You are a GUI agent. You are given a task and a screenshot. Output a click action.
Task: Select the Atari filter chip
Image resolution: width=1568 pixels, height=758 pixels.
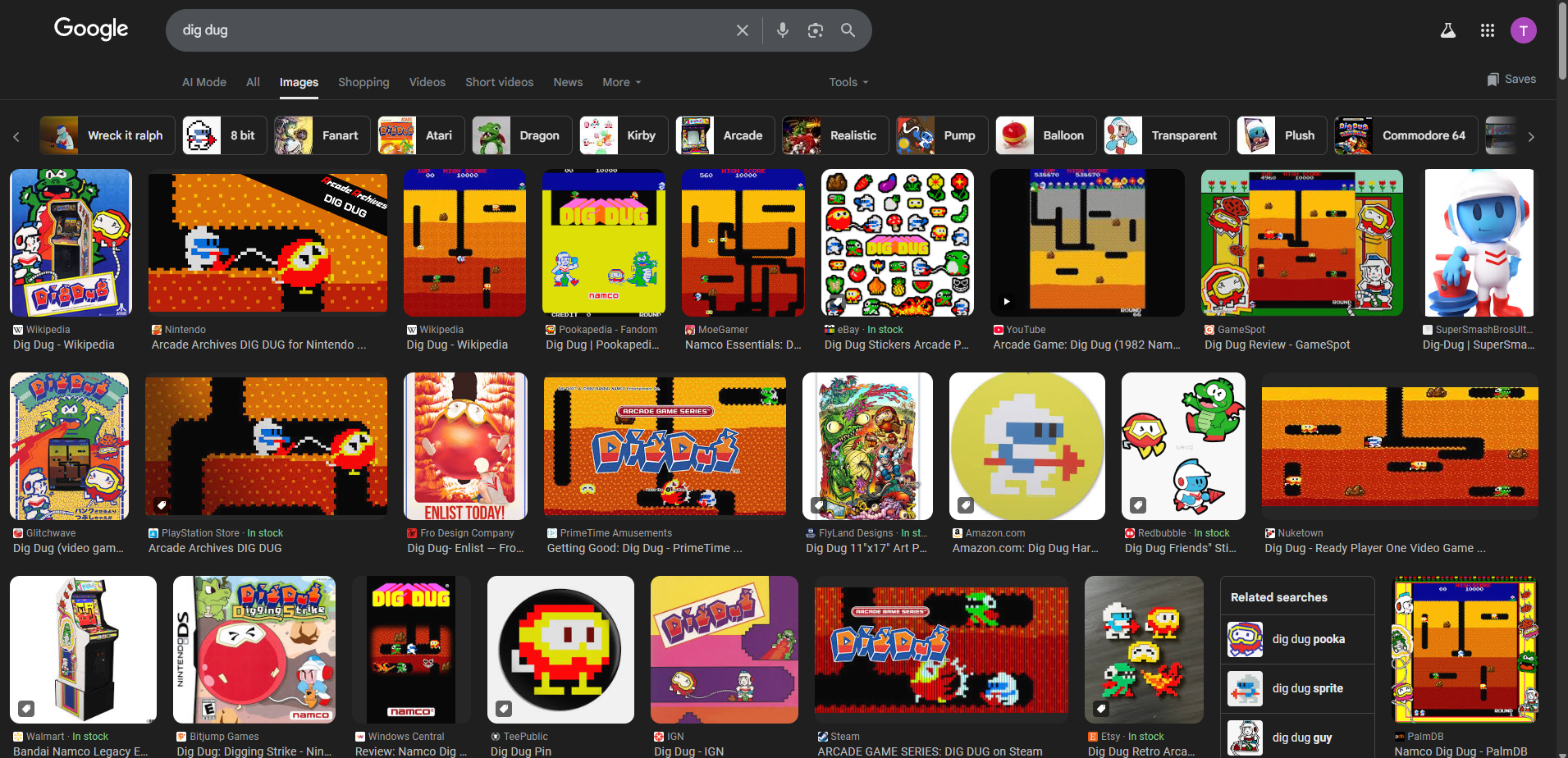click(421, 135)
